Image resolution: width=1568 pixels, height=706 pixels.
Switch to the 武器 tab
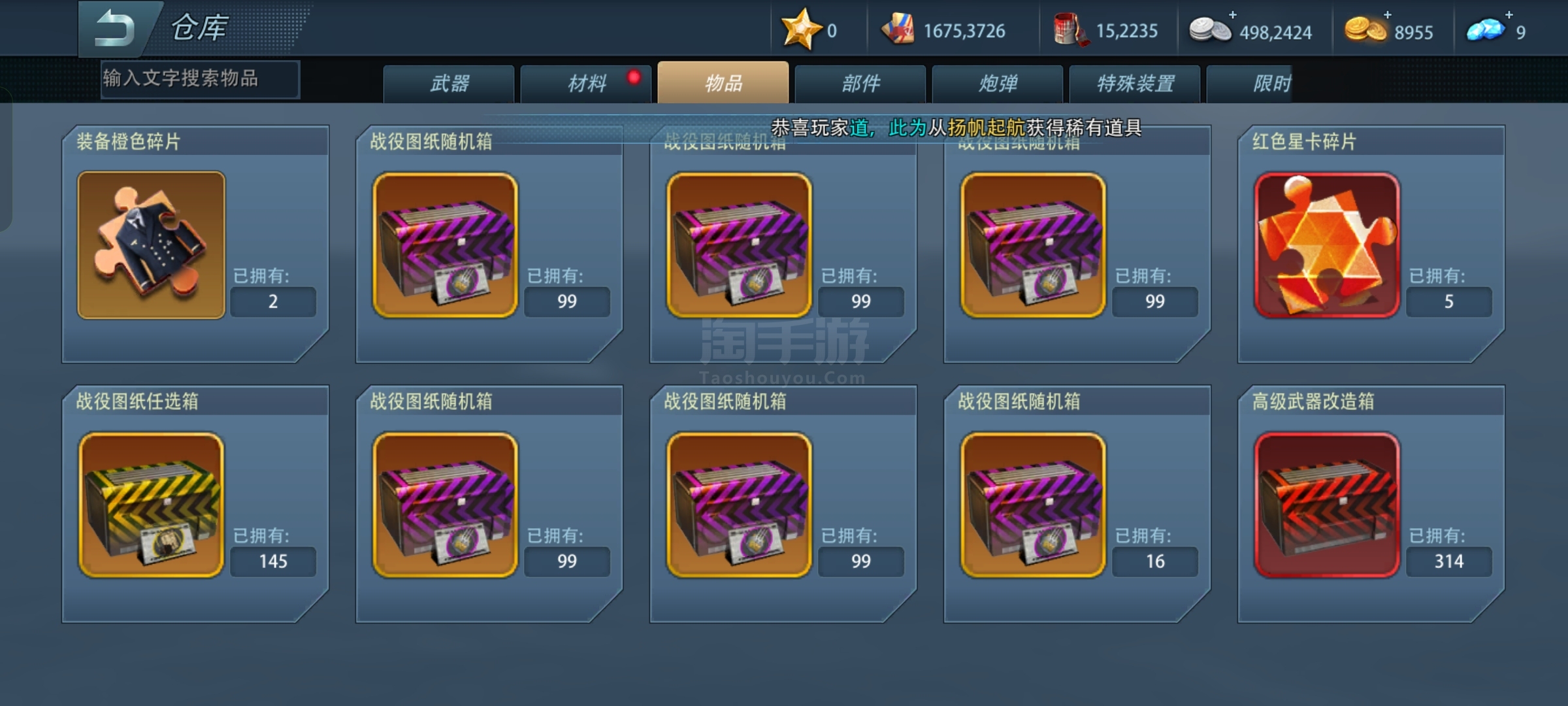[x=449, y=83]
